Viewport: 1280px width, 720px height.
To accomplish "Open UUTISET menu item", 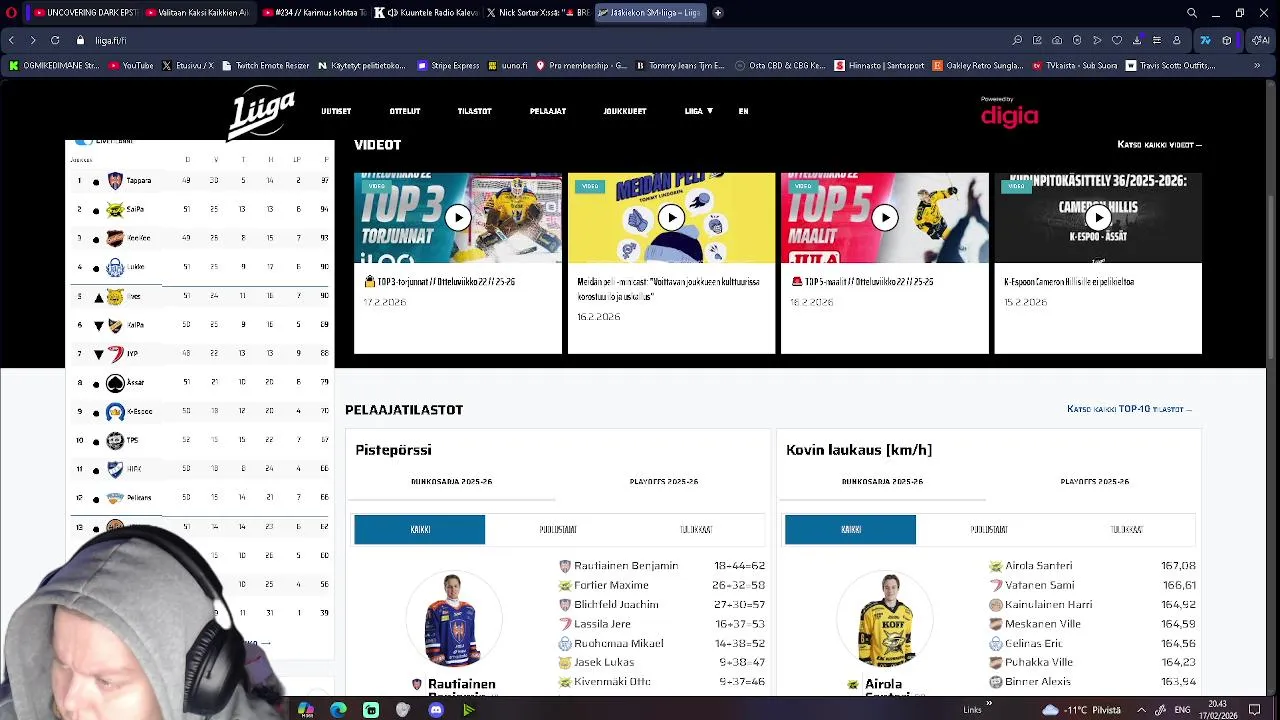I will (336, 111).
